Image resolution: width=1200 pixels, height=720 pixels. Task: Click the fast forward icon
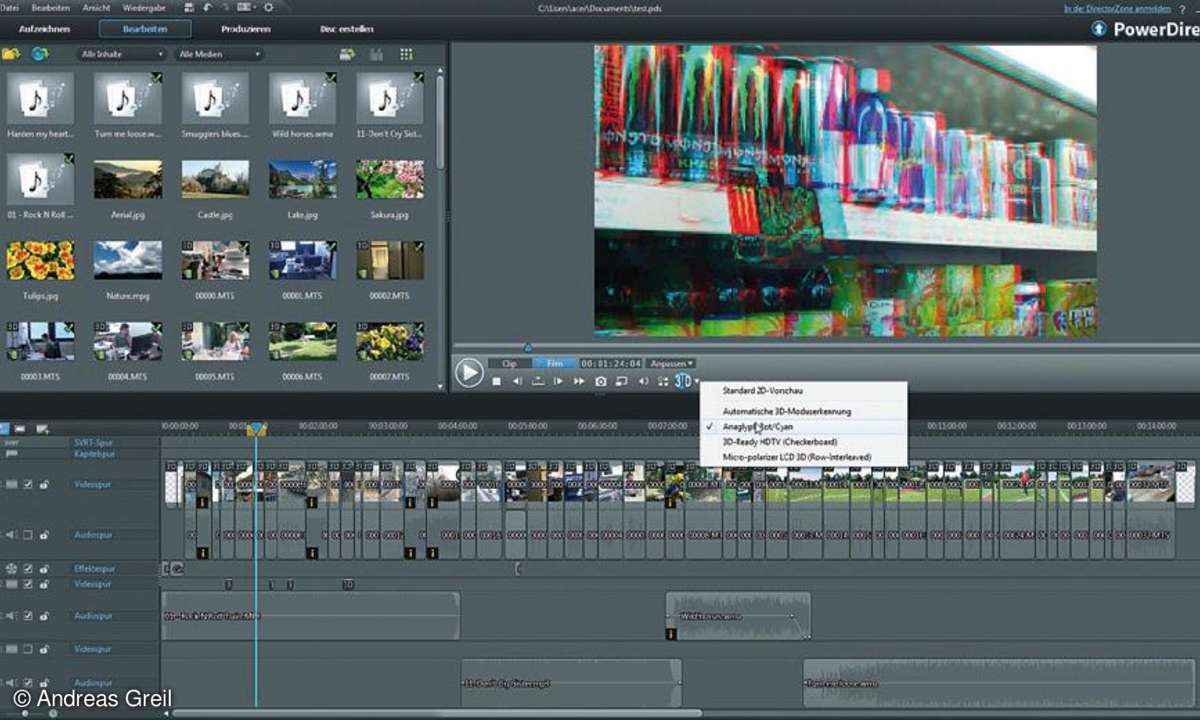click(x=579, y=381)
